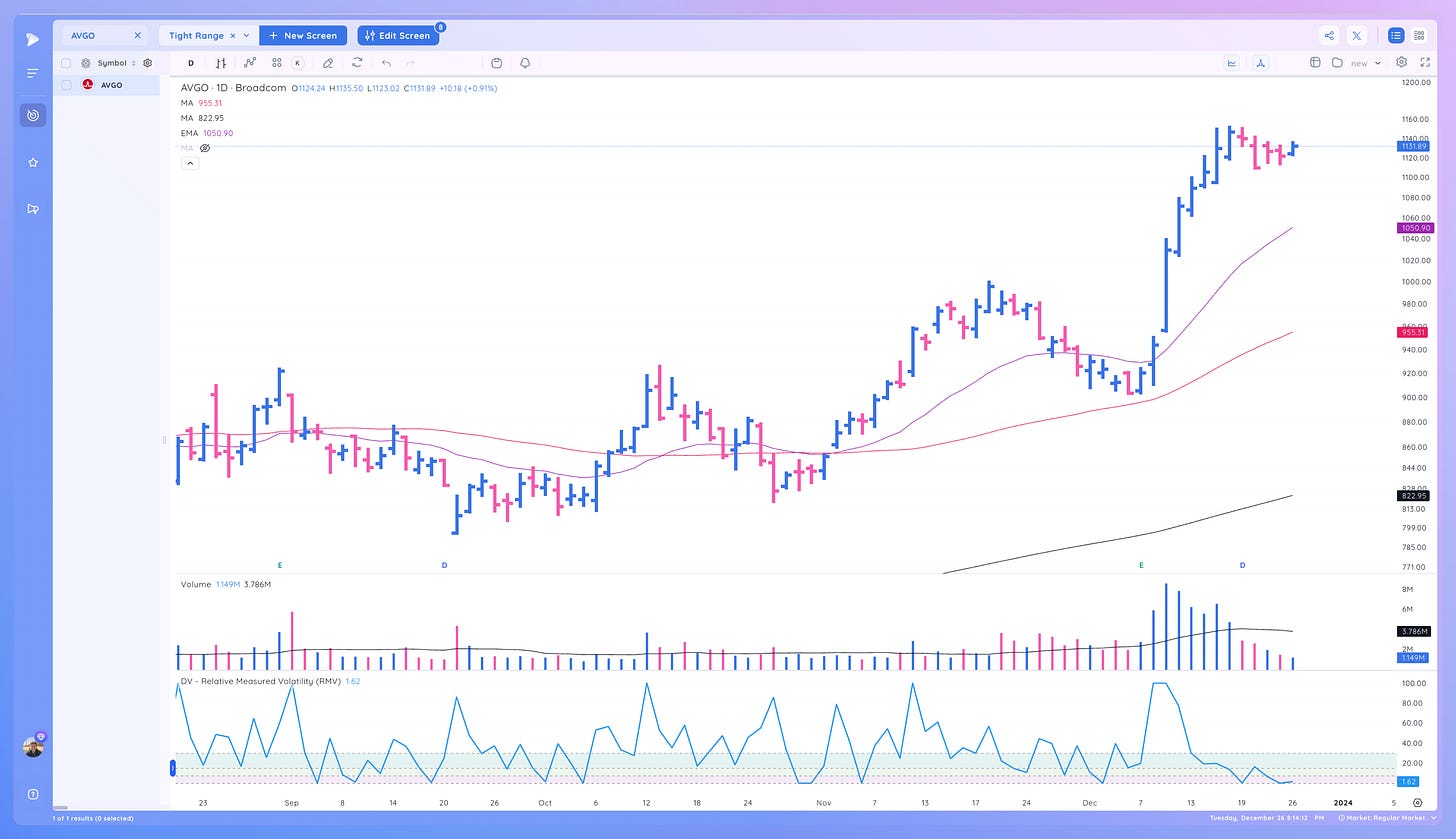Click the 955.31 MA price tag
This screenshot has width=1456, height=839.
pos(1413,331)
